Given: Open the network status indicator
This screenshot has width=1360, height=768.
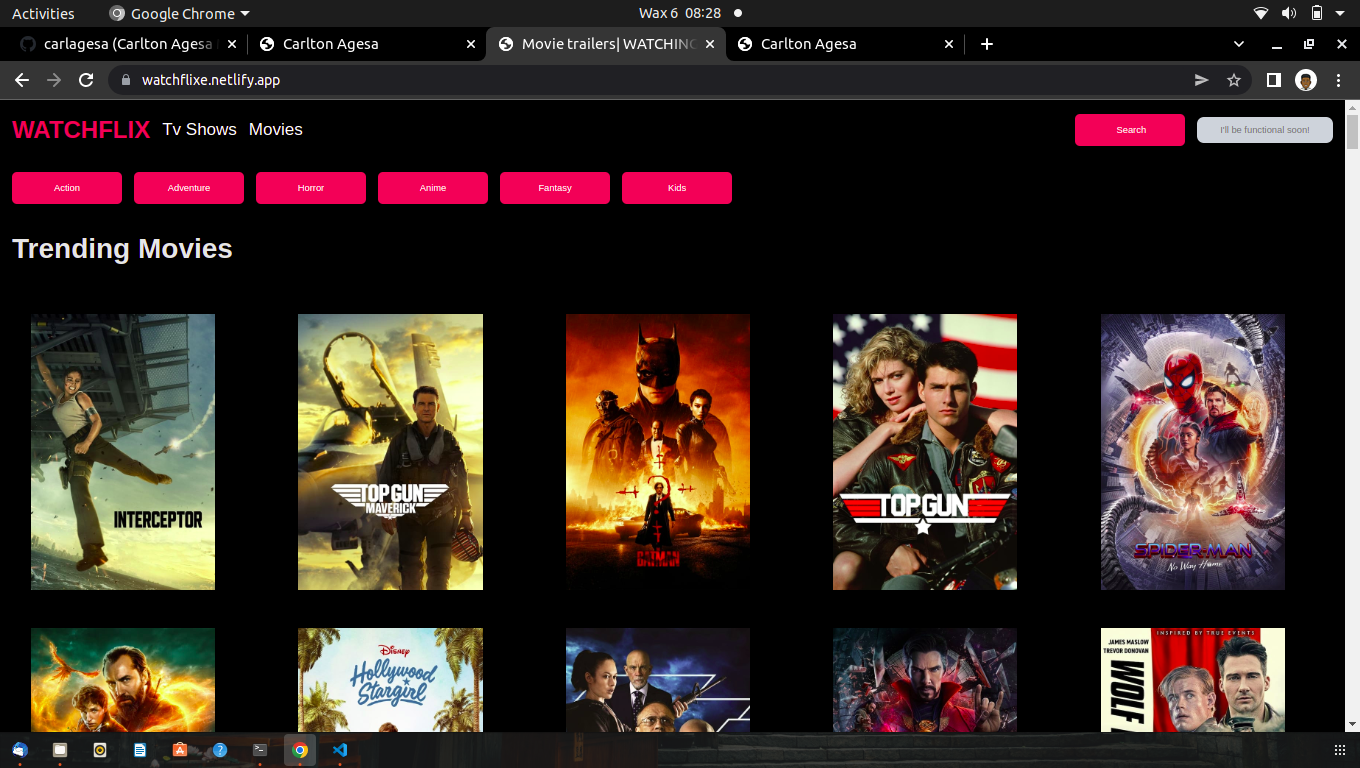Looking at the screenshot, I should [1261, 13].
